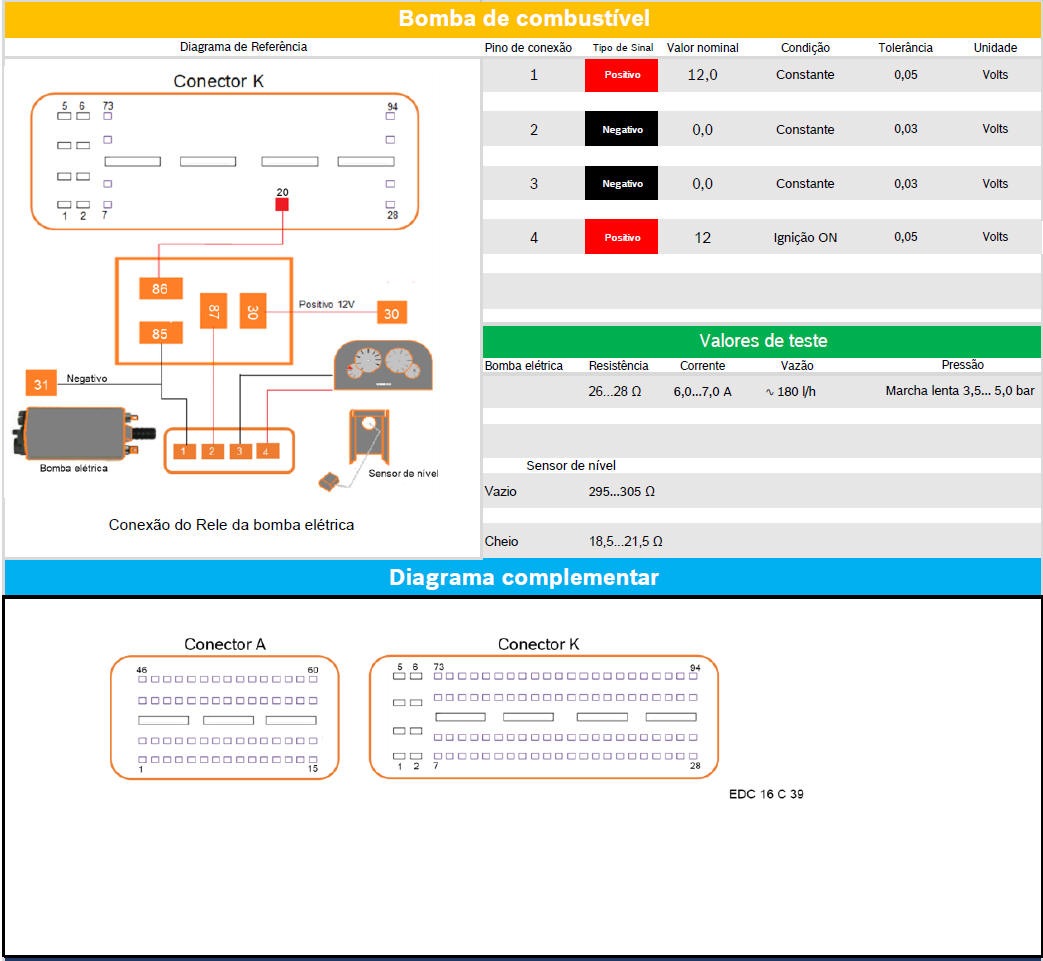Click the Conector A pinout diagram
The width and height of the screenshot is (1043, 961).
point(225,718)
